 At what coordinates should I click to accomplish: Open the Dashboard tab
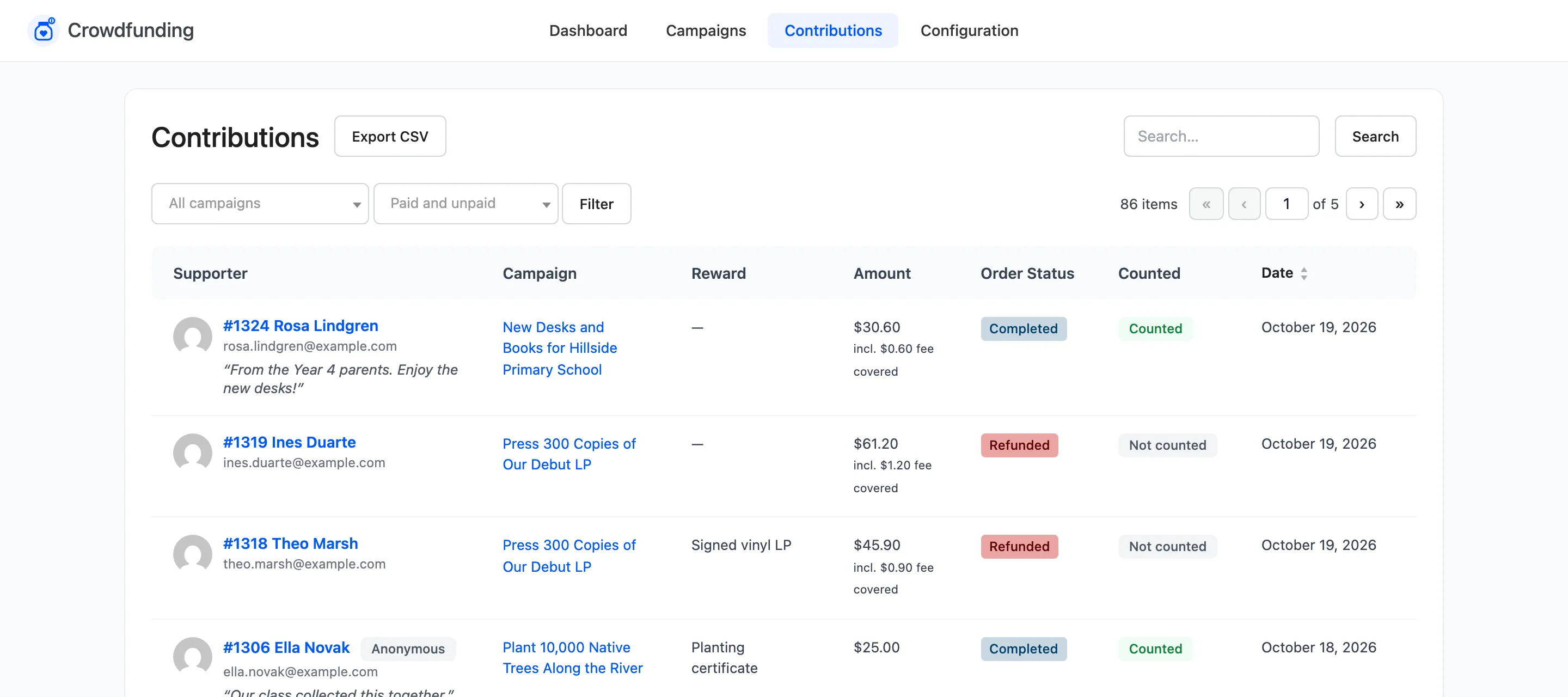pos(587,30)
